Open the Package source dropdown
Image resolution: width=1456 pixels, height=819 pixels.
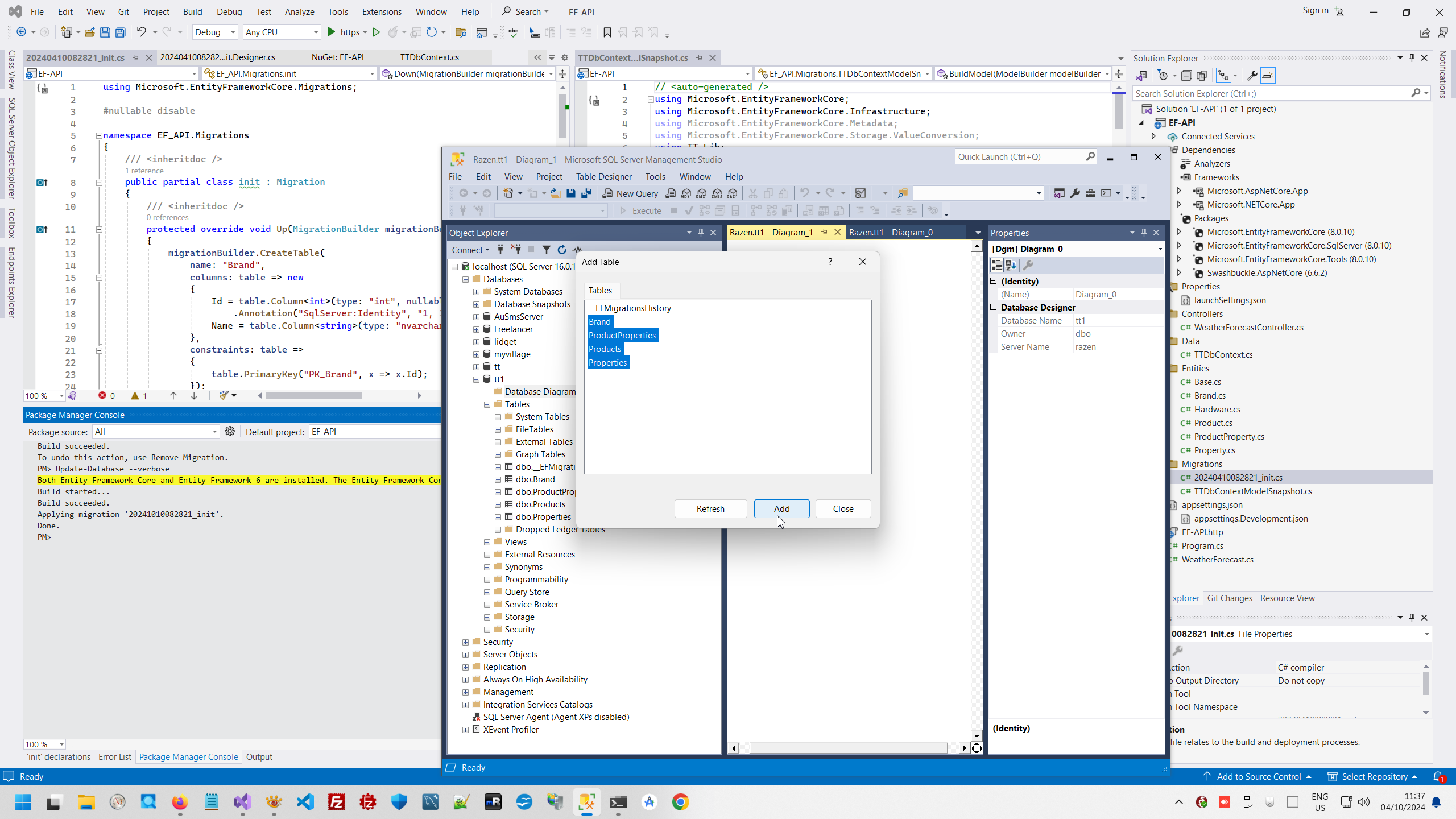(214, 432)
